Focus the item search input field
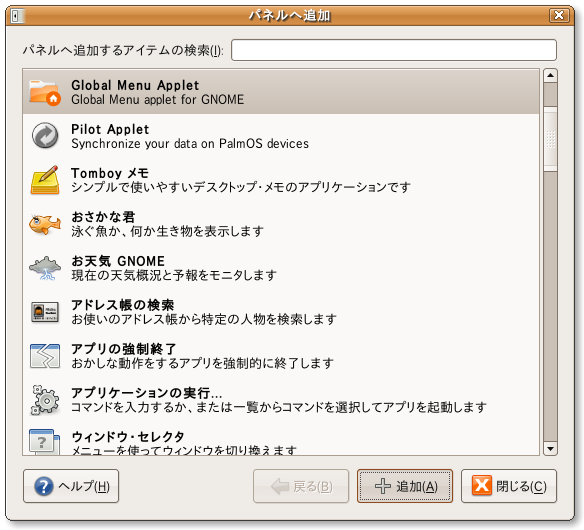Image resolution: width=584 pixels, height=530 pixels. (394, 50)
